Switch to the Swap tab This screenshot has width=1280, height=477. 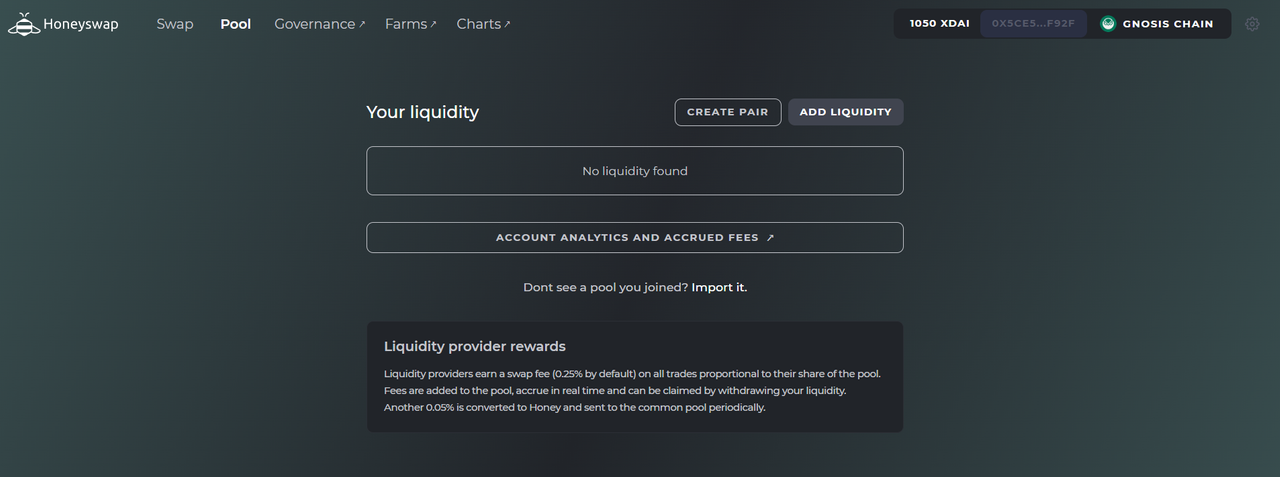(175, 24)
